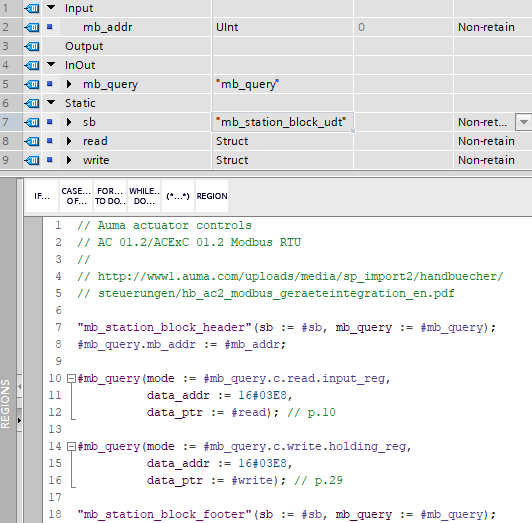The height and width of the screenshot is (523, 532).
Task: Click input_reg mode on line 10
Action: coord(354,378)
